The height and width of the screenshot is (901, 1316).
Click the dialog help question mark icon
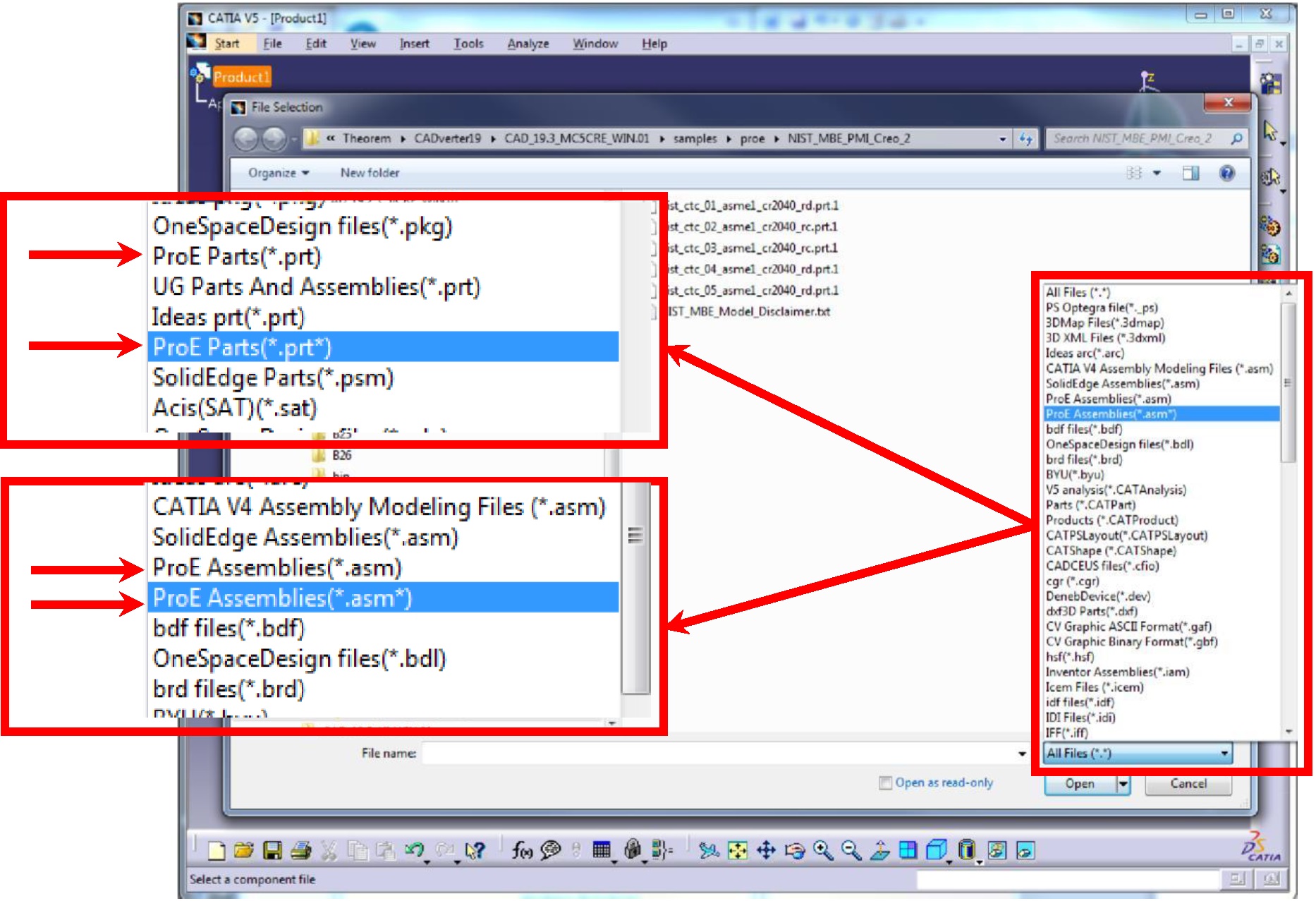click(1227, 173)
